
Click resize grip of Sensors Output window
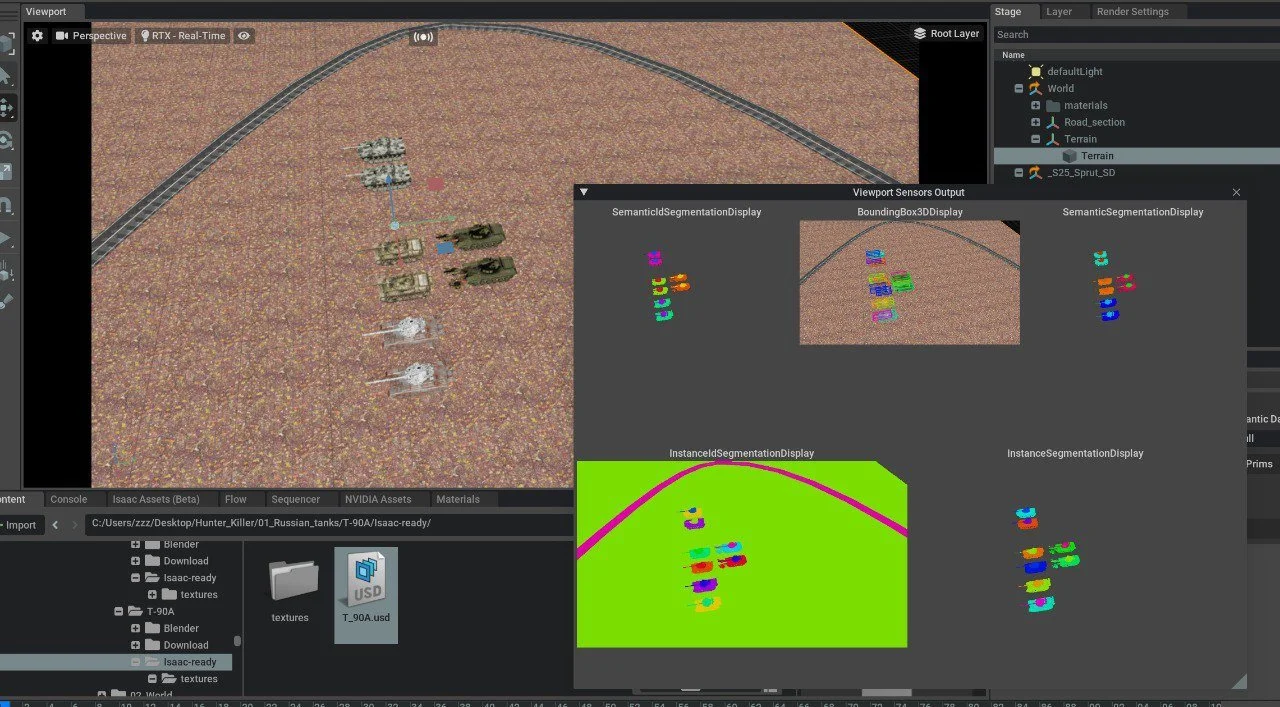(1239, 681)
